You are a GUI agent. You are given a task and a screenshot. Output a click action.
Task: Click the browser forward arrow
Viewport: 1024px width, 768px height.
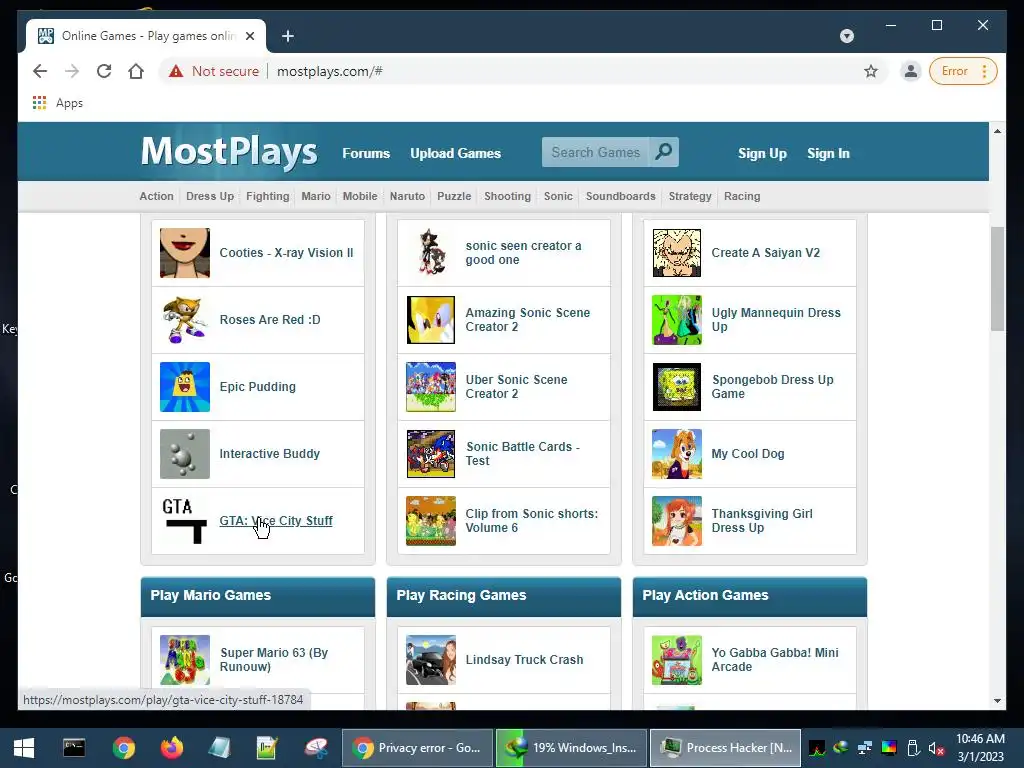72,71
